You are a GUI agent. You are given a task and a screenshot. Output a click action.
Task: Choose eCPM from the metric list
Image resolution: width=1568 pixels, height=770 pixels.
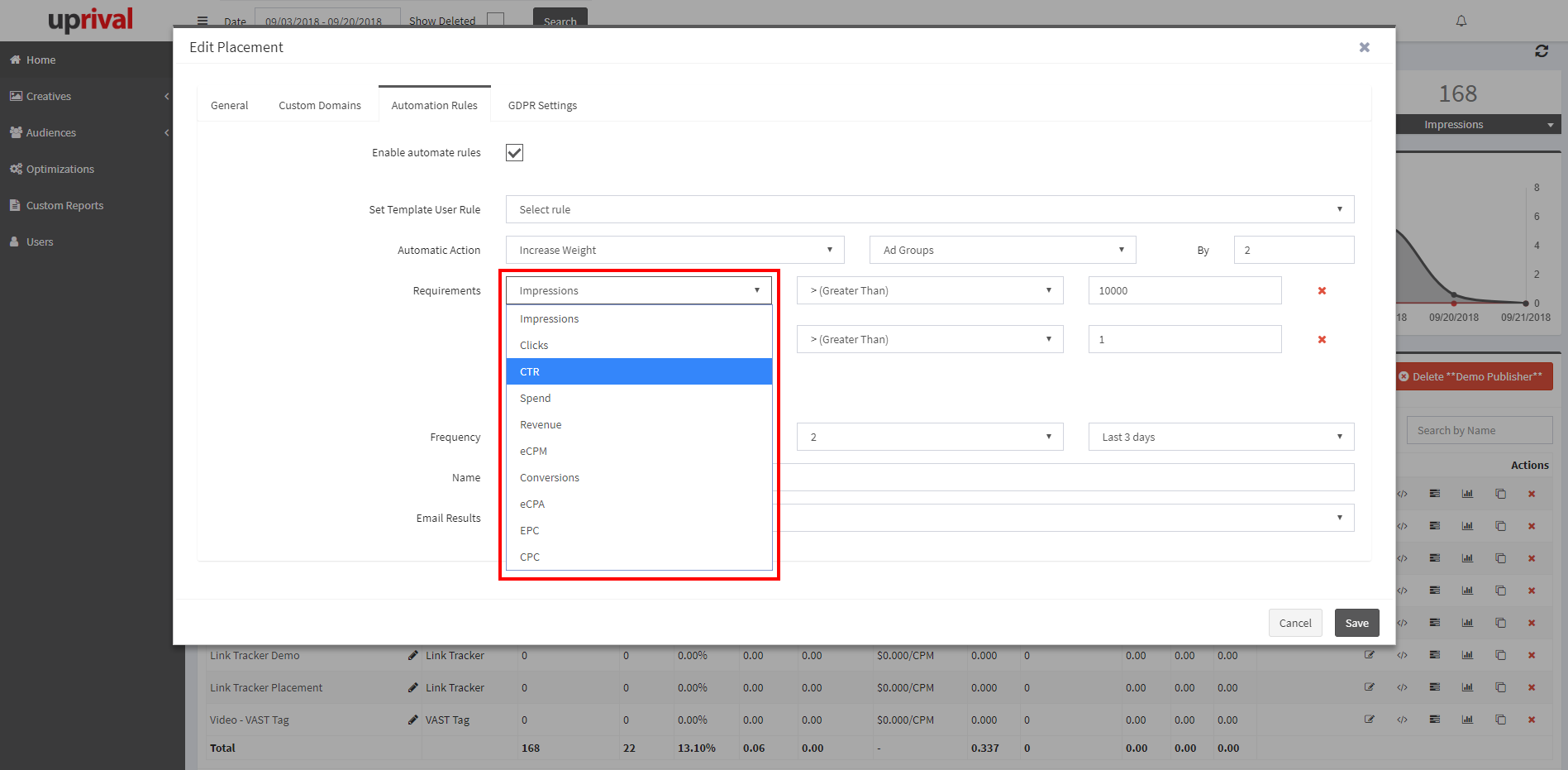point(639,451)
